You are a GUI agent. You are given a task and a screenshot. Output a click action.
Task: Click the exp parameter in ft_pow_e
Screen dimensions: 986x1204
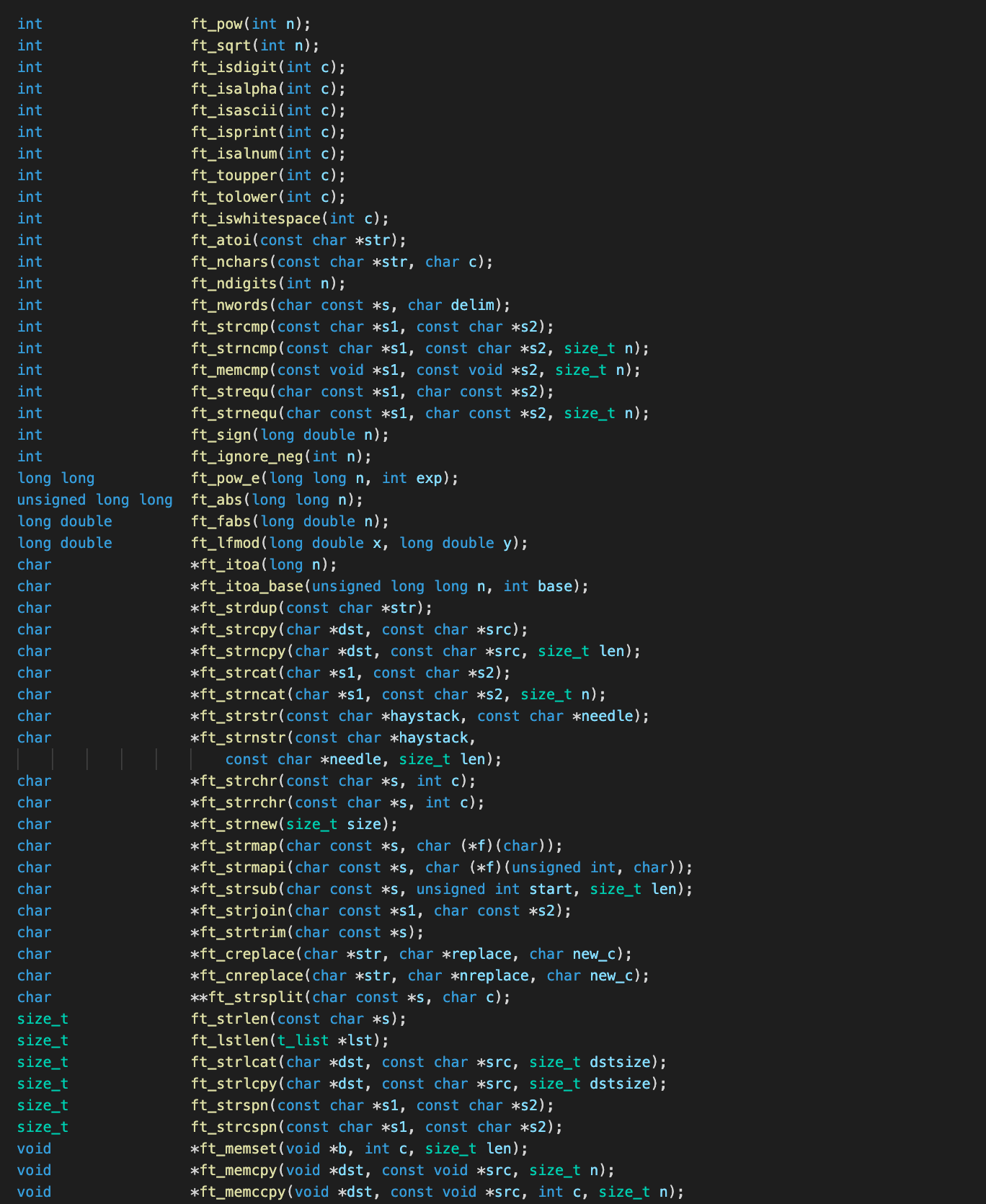click(x=429, y=478)
